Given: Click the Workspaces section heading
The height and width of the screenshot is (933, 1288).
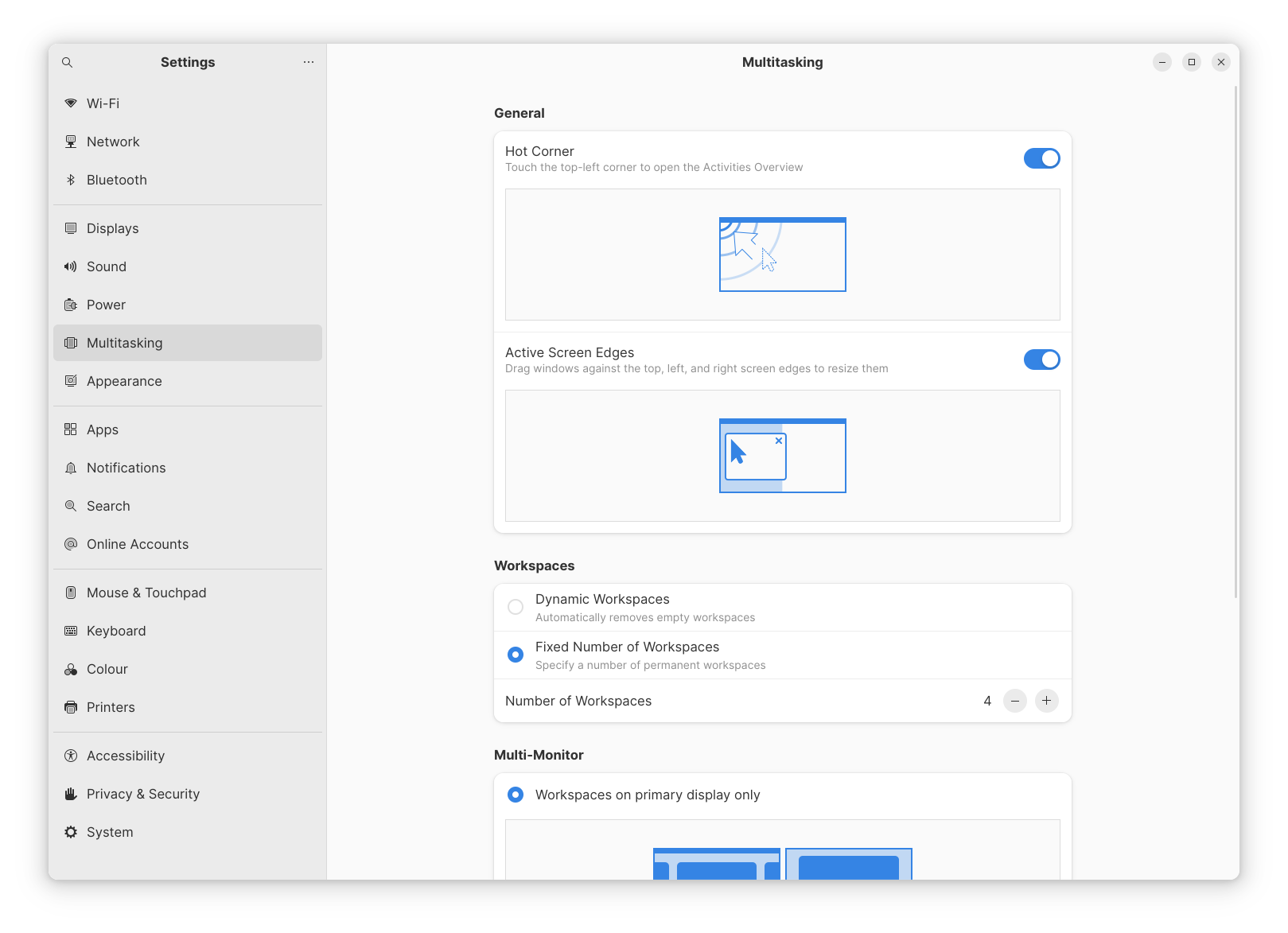Looking at the screenshot, I should [535, 566].
